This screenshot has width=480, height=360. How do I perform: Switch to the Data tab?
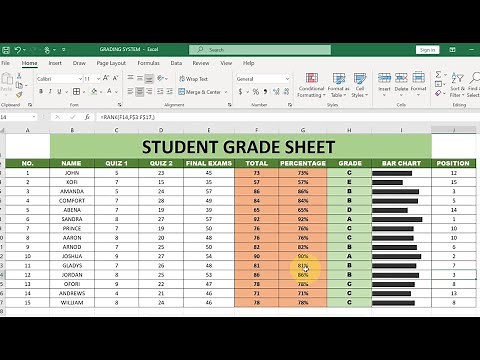point(176,63)
